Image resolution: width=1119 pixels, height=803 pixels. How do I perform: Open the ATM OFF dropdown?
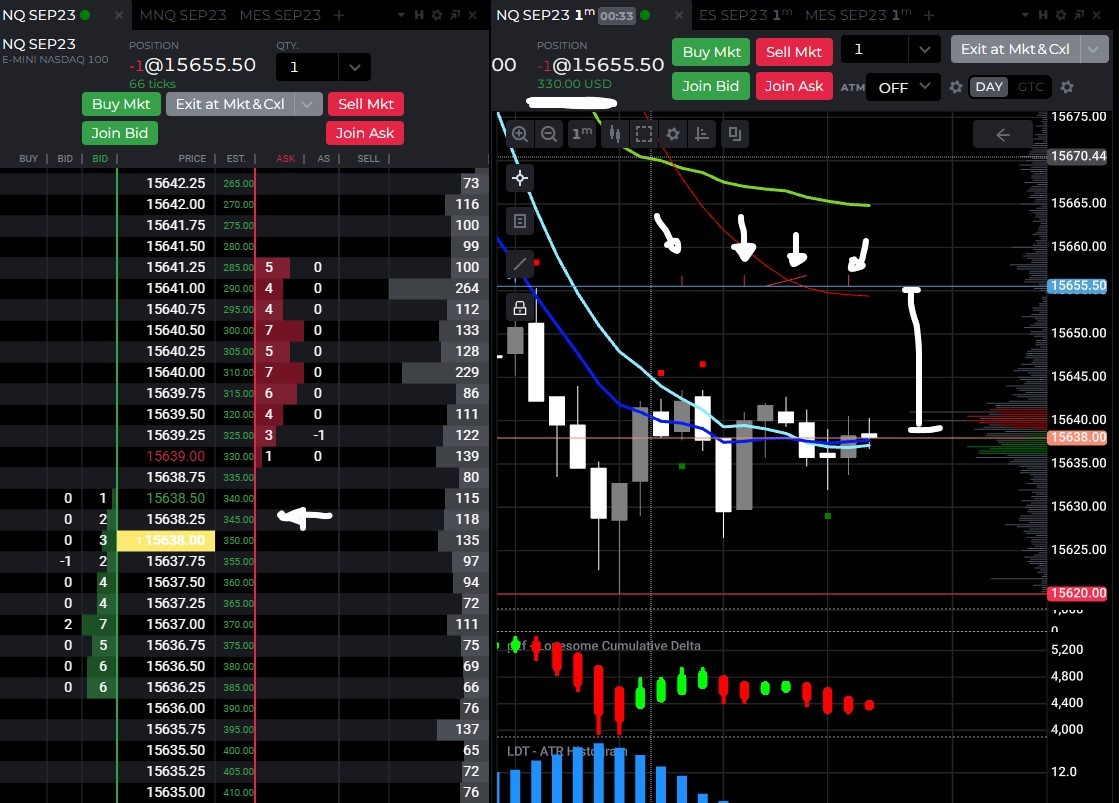click(902, 87)
